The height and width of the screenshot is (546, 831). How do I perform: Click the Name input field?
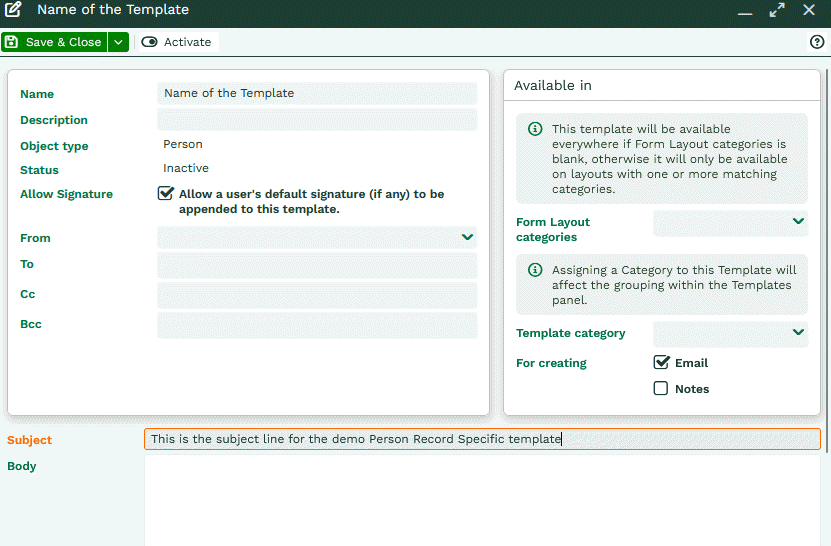coord(317,93)
